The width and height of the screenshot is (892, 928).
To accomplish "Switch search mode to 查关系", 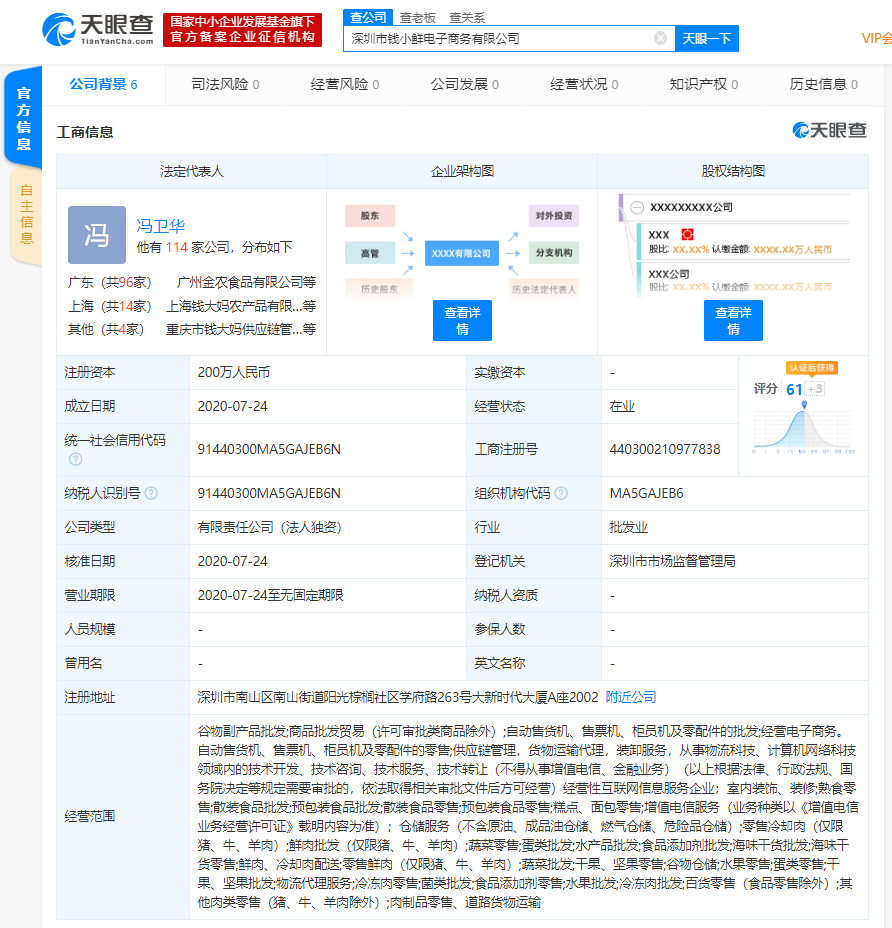I will 467,17.
